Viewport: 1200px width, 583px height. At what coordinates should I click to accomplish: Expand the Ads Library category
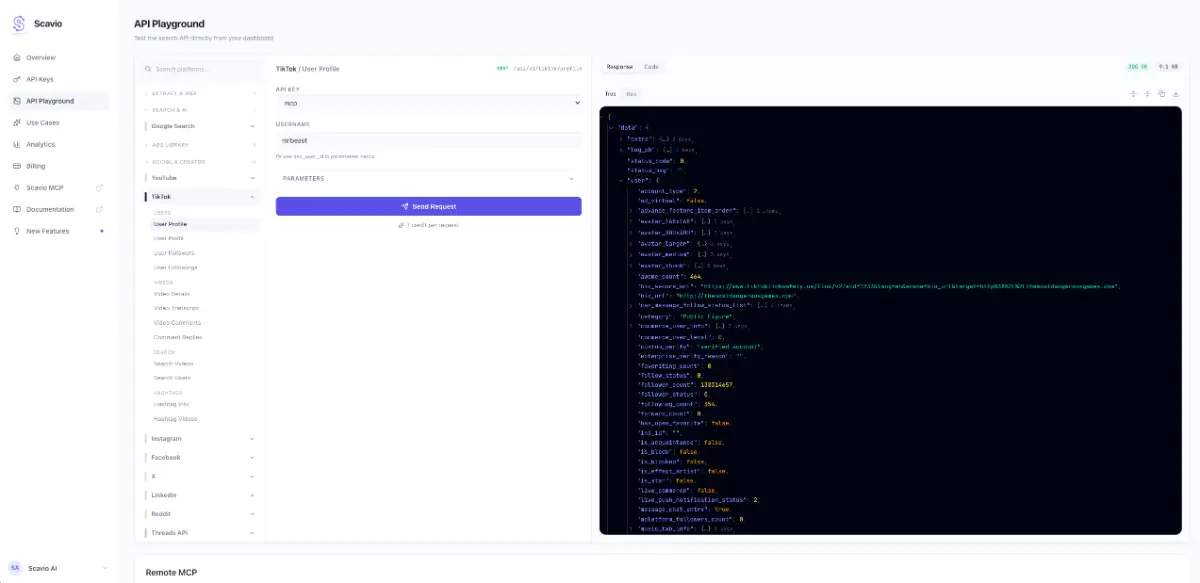[x=200, y=144]
